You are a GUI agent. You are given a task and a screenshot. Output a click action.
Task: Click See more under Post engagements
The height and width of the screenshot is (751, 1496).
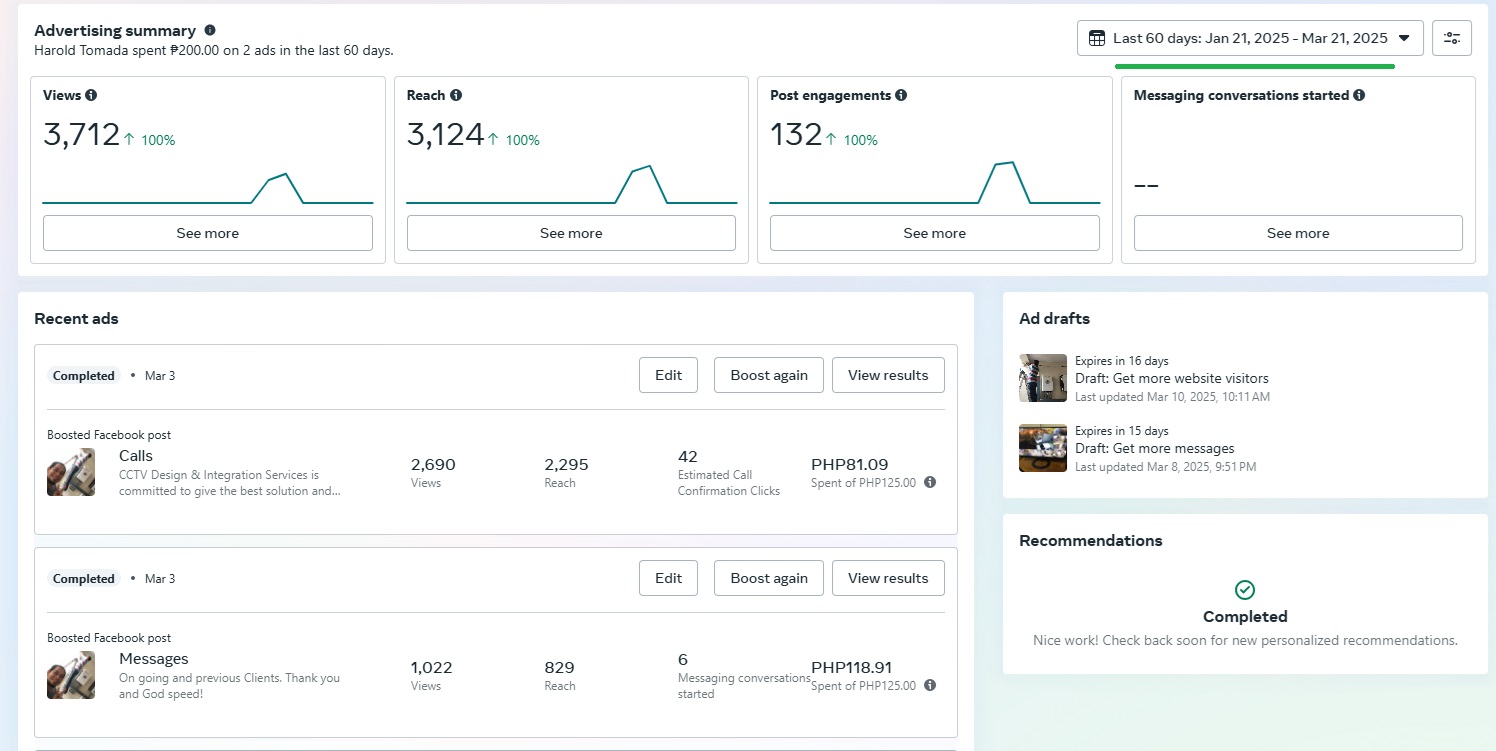pos(935,233)
